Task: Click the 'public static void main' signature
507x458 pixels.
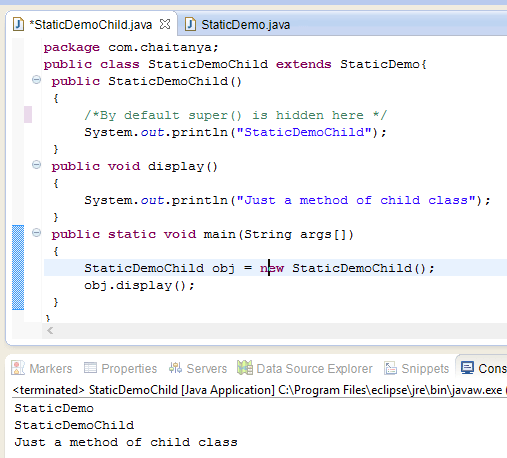Action: click(x=202, y=234)
